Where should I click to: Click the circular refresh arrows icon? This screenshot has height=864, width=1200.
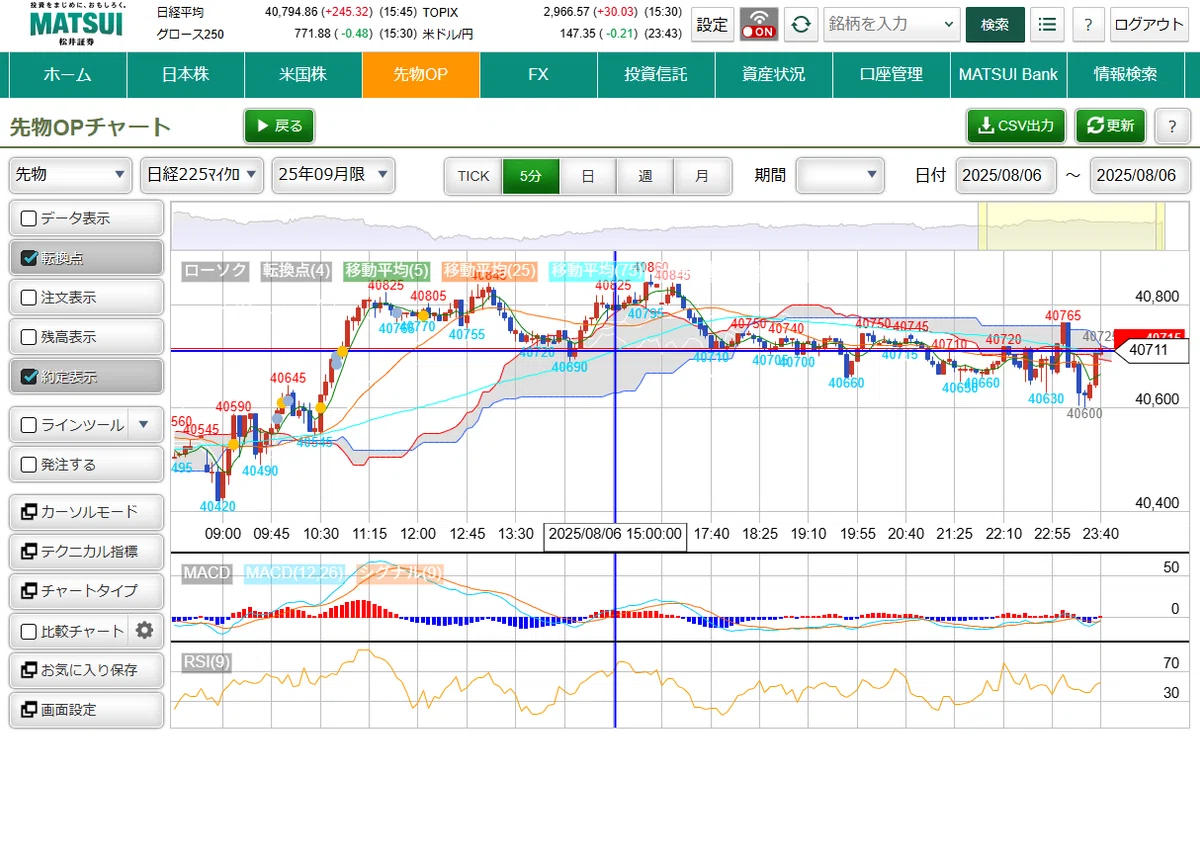[800, 25]
